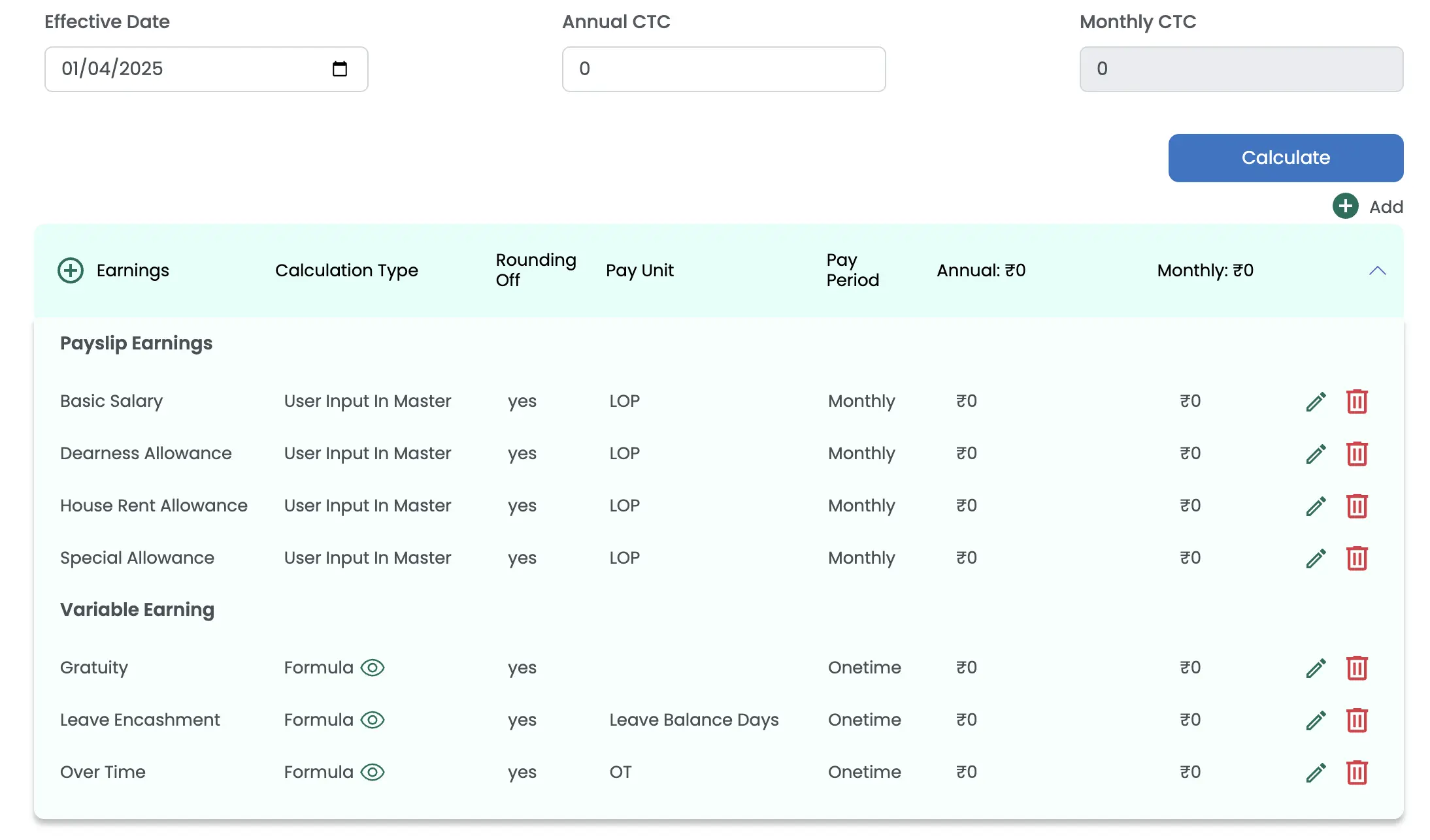The height and width of the screenshot is (840, 1430).
Task: Click the Annual CTC input field
Action: [723, 69]
